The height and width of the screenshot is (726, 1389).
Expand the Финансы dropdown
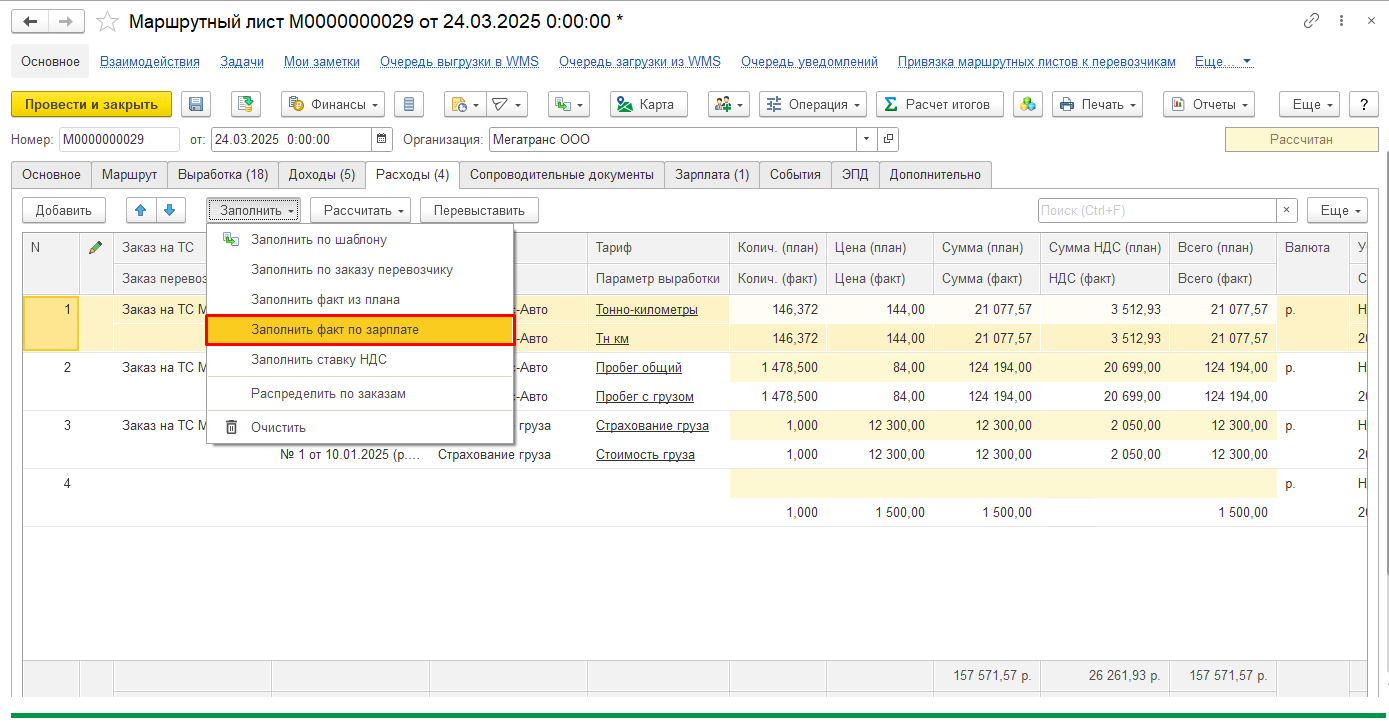tap(334, 104)
